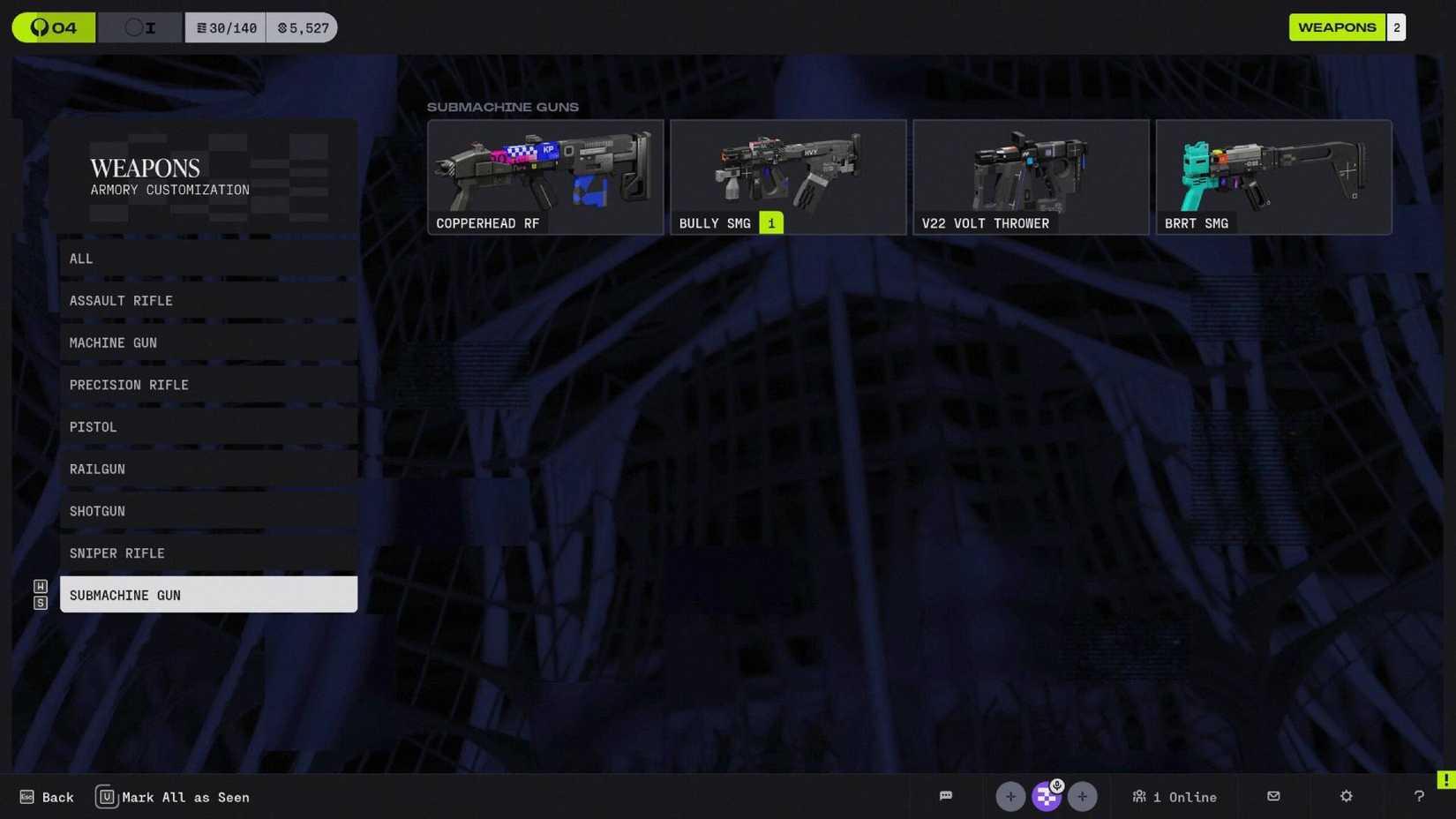Screen dimensions: 1456x819
Task: Click the 1 Online players indicator
Action: pyautogui.click(x=1175, y=796)
